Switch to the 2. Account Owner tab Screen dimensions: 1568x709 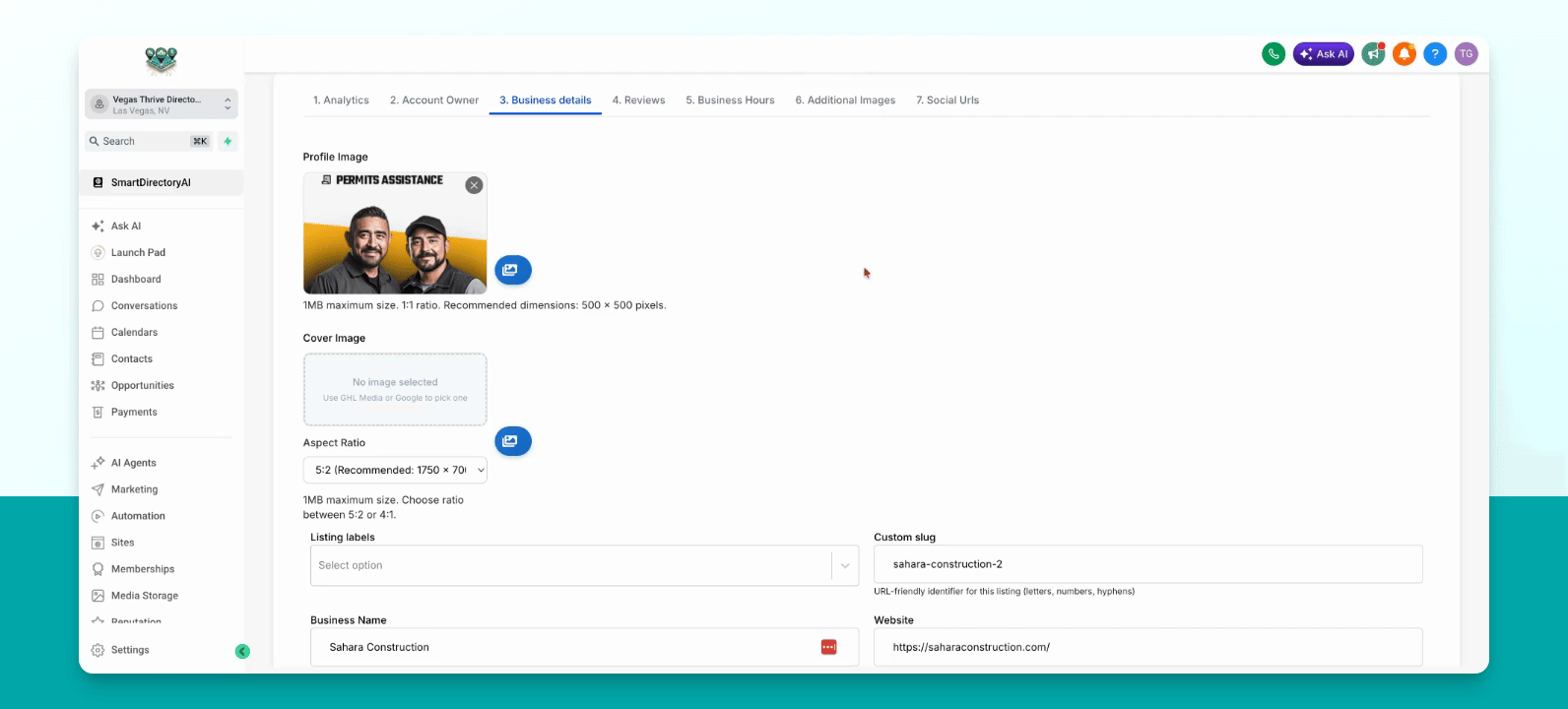coord(434,100)
